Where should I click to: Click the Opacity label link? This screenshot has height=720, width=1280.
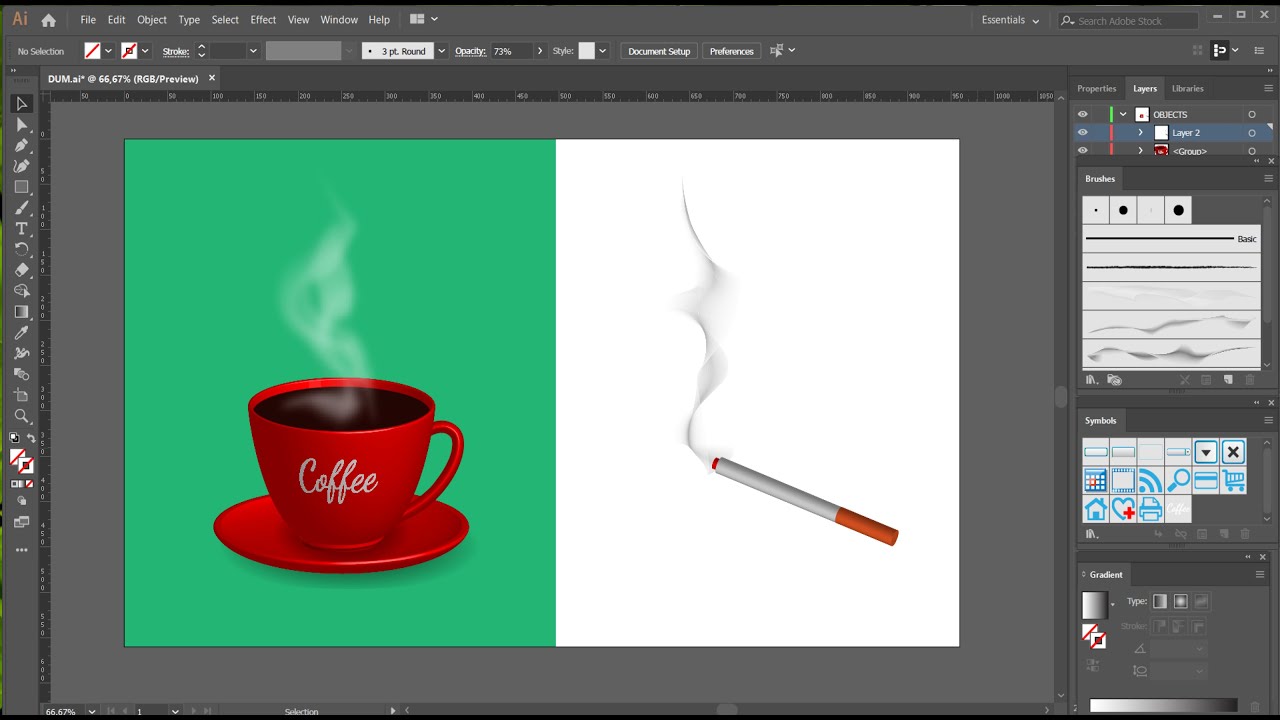(470, 51)
